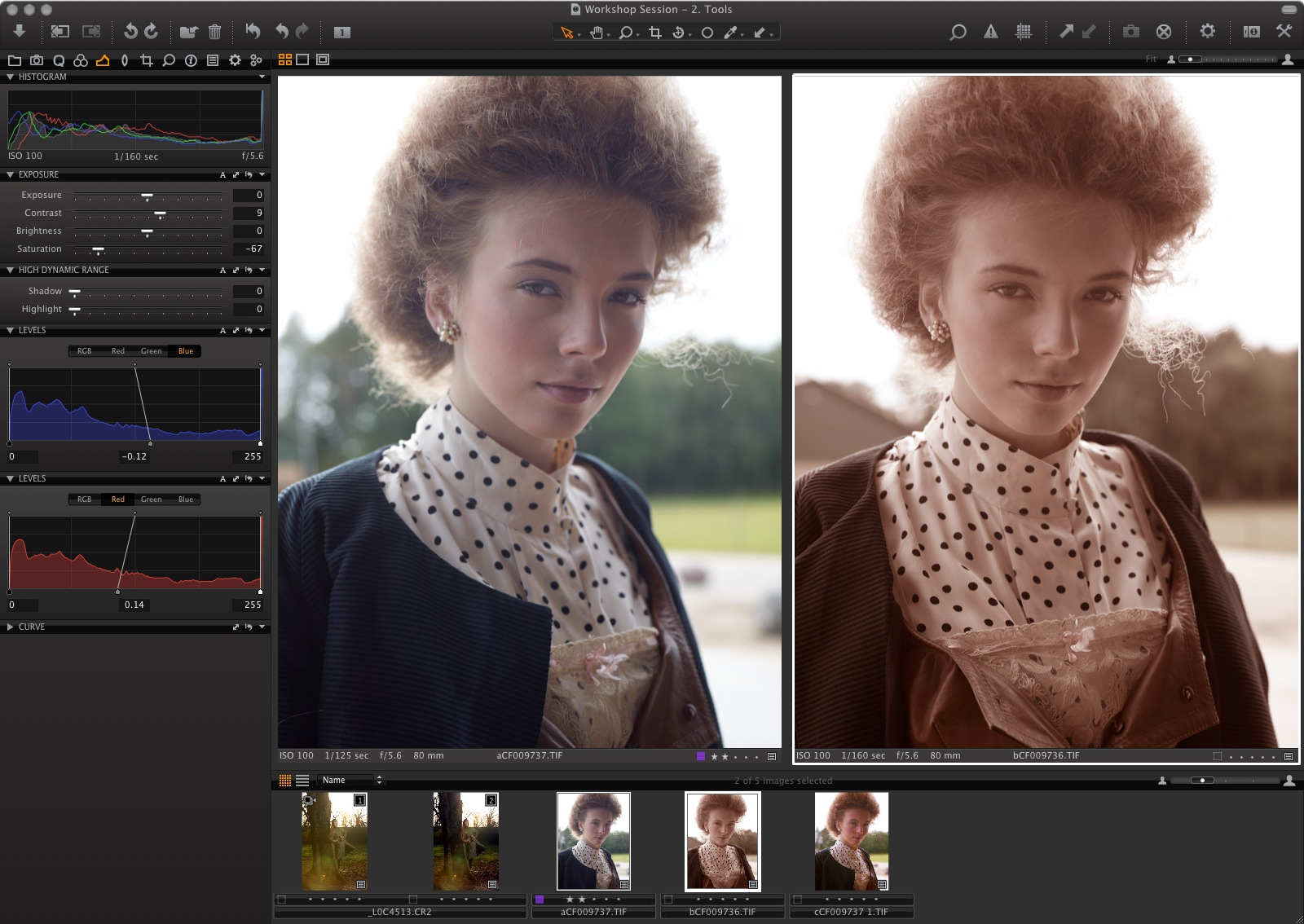
Task: Reset the Exposure panel adjustments
Action: point(249,174)
